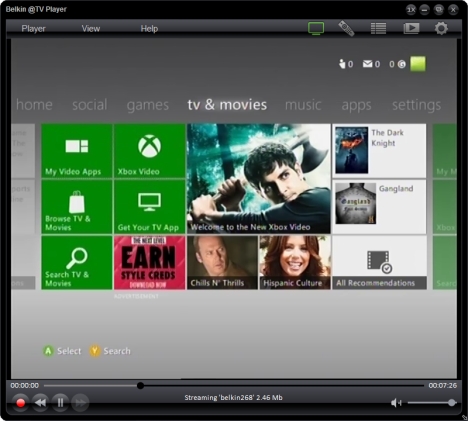
Task: Click the 1X zoom button
Action: coord(411,10)
